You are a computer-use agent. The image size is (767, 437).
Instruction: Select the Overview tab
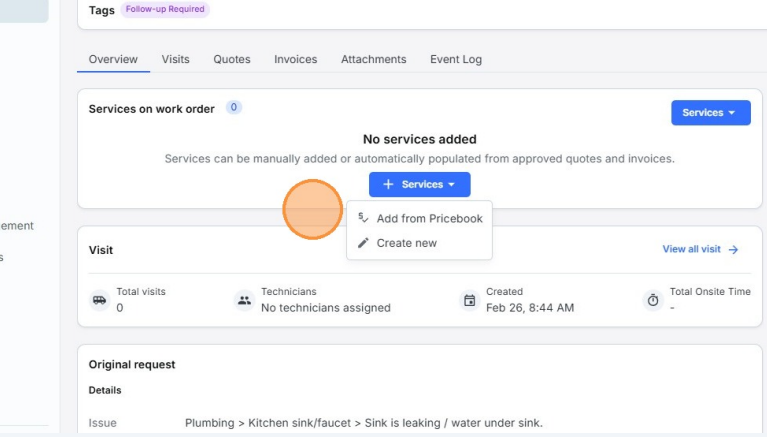113,60
